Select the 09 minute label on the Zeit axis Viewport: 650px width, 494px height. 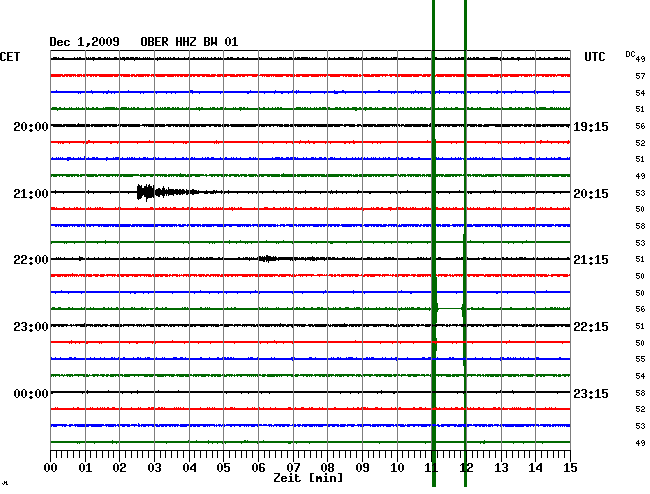coord(362,468)
